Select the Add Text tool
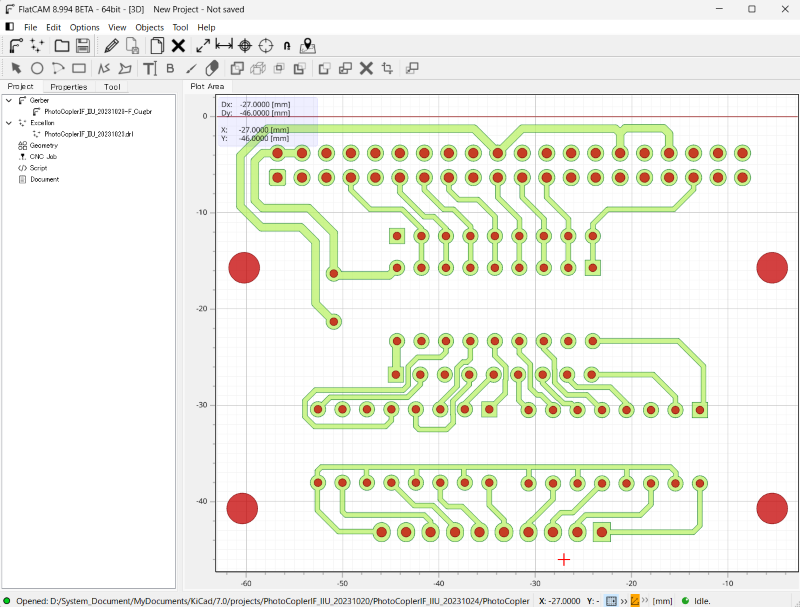The height and width of the screenshot is (607, 800). click(x=149, y=68)
